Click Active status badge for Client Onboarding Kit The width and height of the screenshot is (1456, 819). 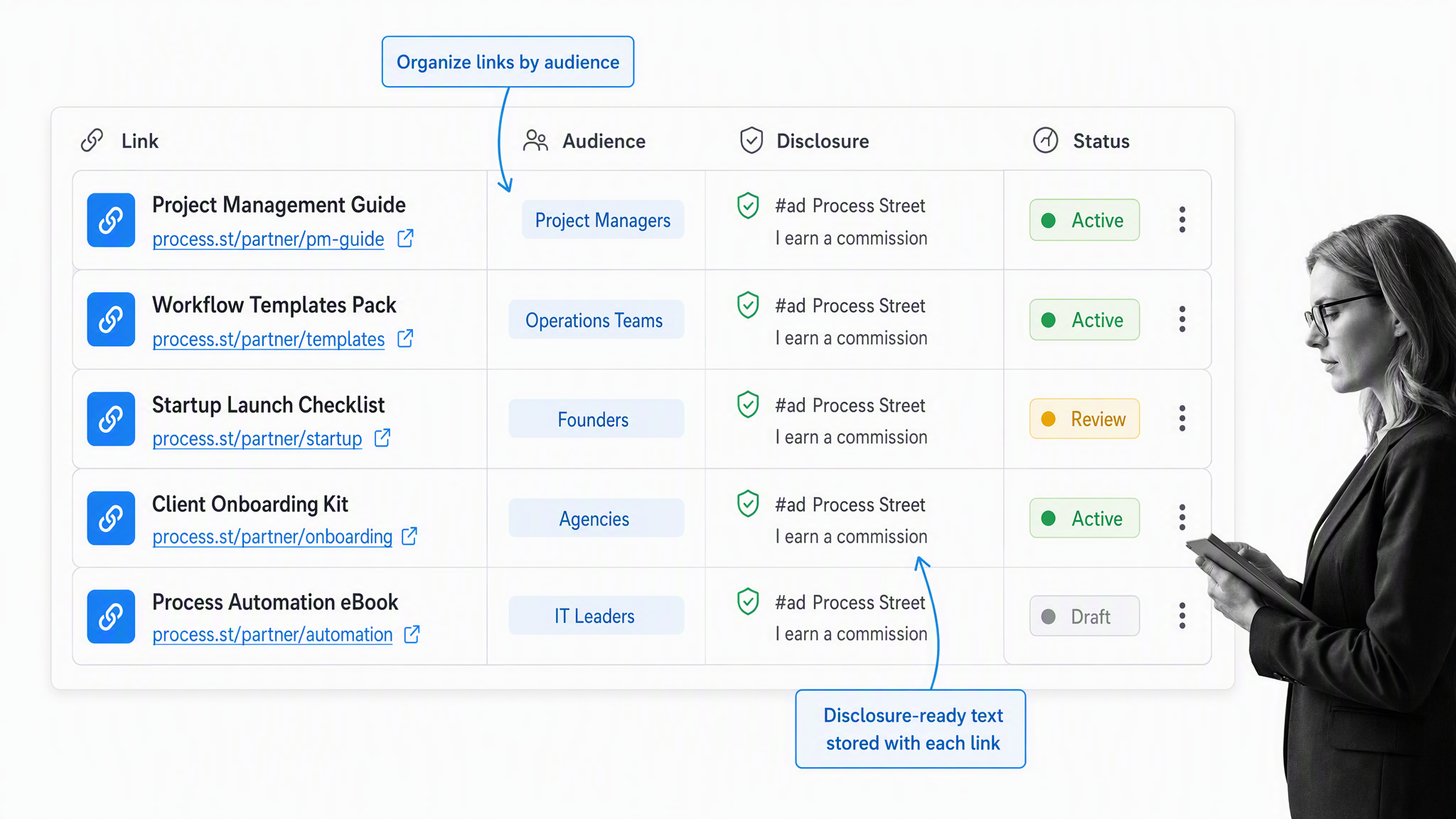[1084, 518]
